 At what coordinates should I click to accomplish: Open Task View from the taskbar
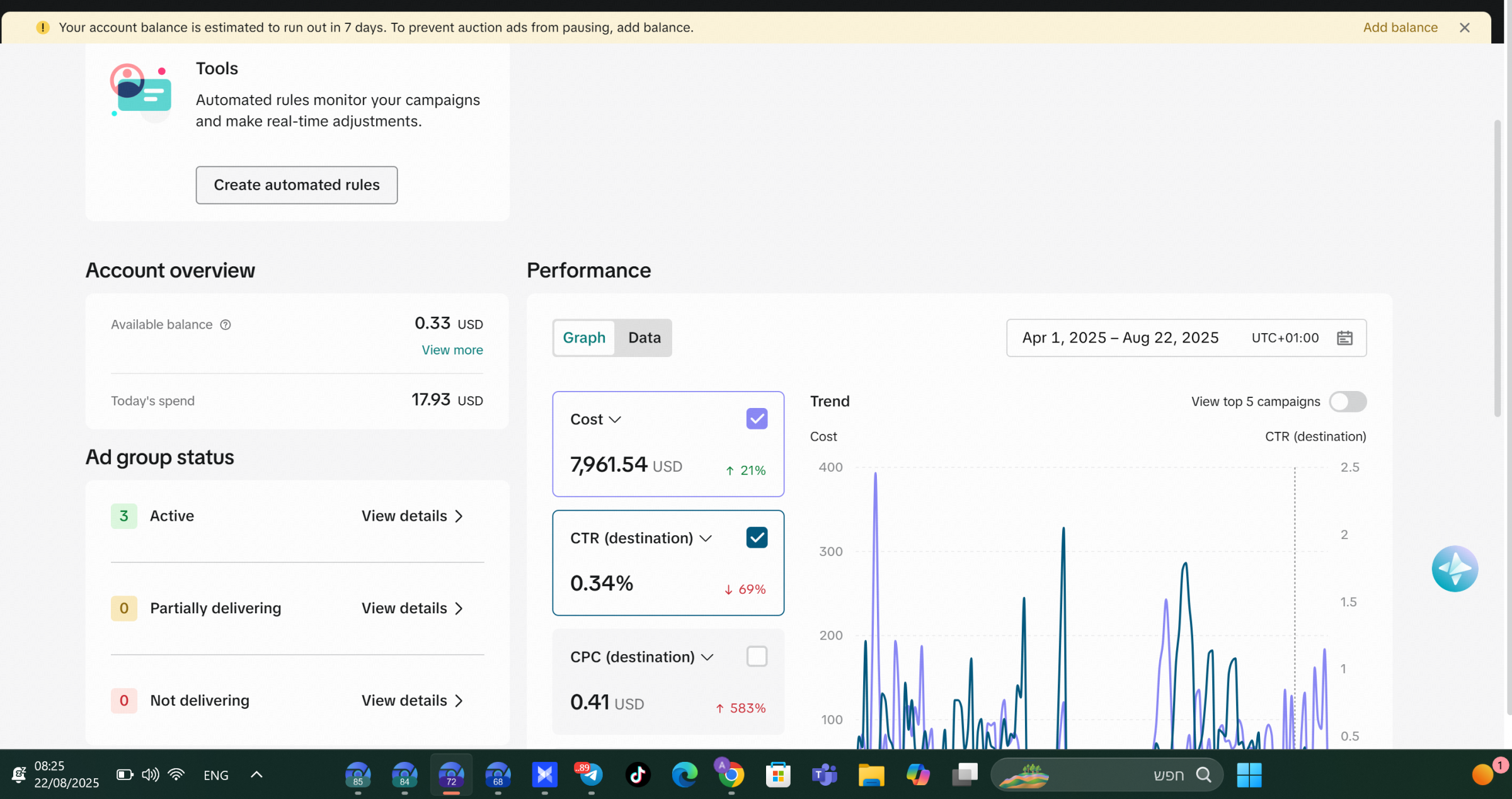[x=965, y=774]
